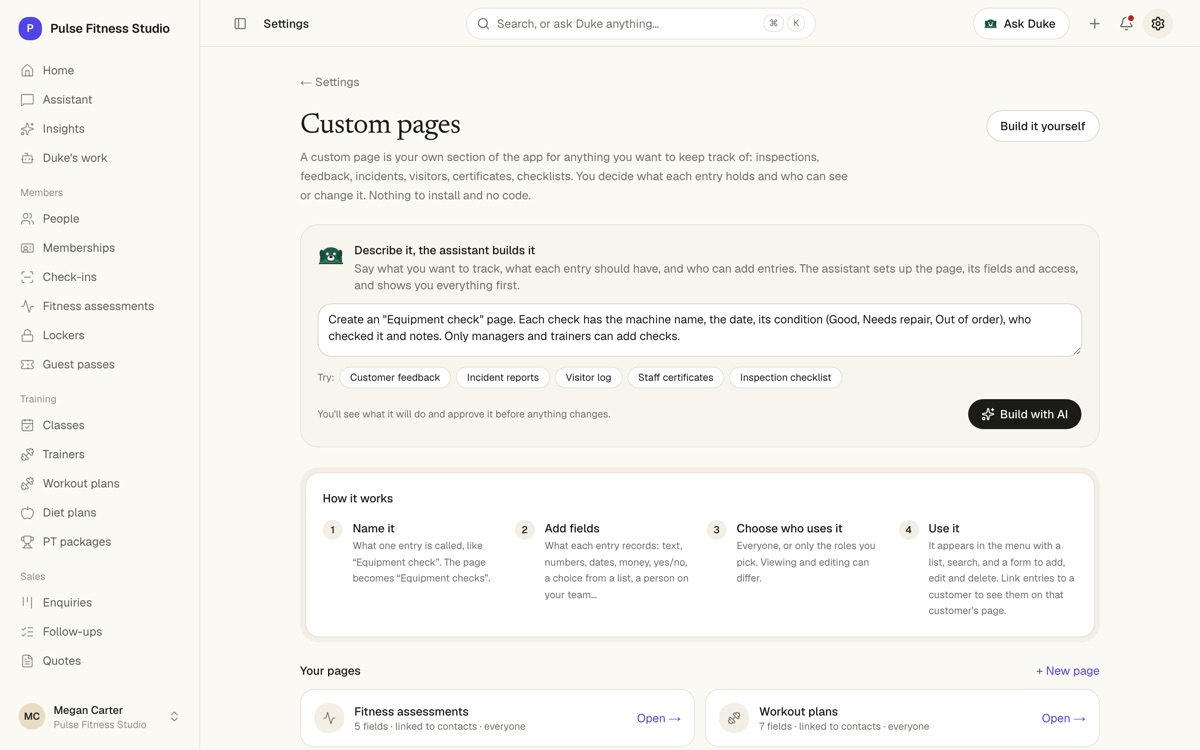This screenshot has height=750, width=1200.
Task: Click the "Choose who uses it" step title
Action: click(789, 528)
